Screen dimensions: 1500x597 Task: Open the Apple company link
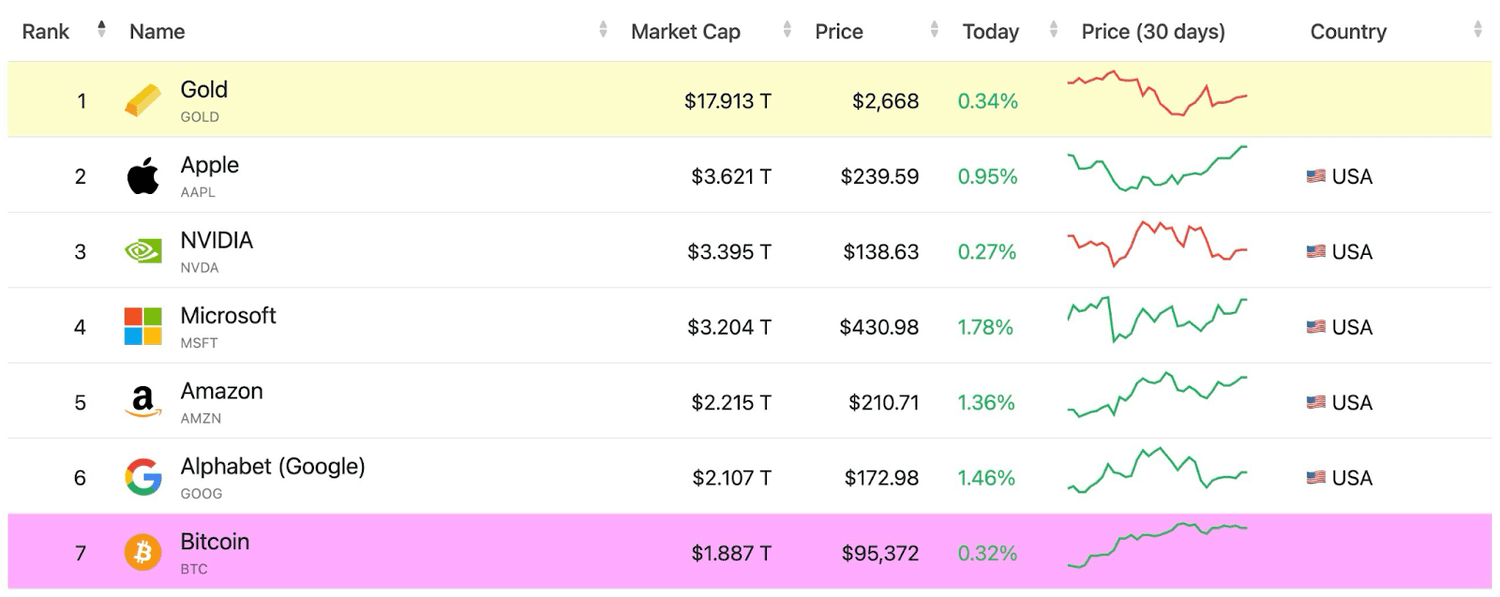209,165
